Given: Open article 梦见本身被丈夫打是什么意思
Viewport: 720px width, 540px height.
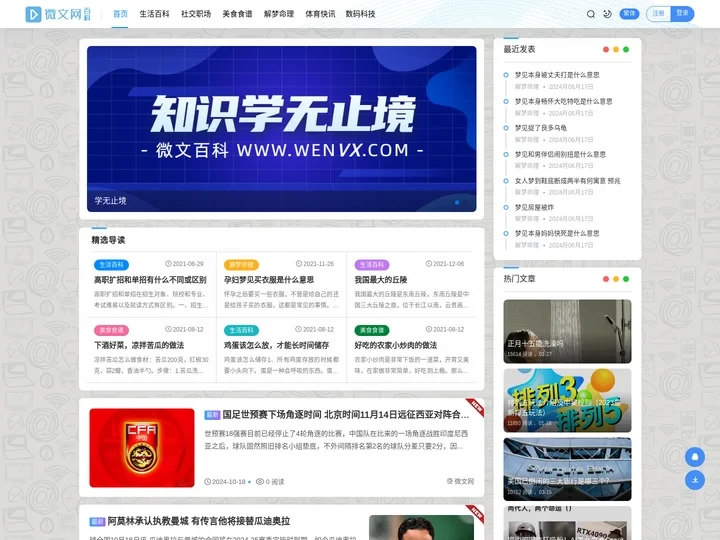Looking at the screenshot, I should point(557,75).
